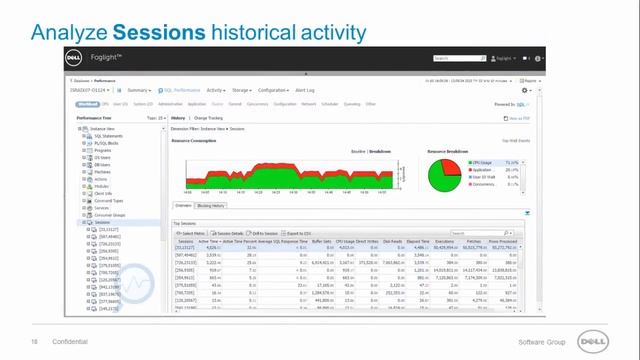Click the Export to CSV toolbar icon
The image size is (640, 360).
[283, 233]
